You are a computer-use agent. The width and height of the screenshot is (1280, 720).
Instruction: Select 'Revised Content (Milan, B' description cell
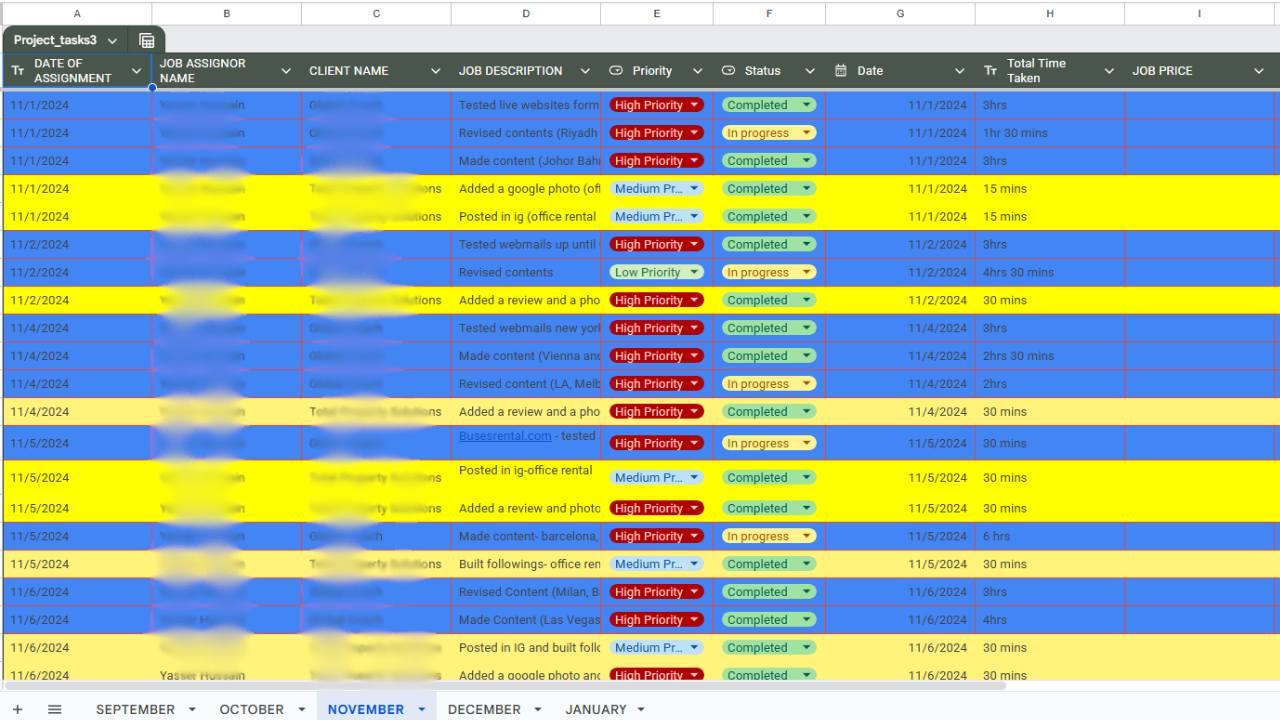(x=526, y=592)
